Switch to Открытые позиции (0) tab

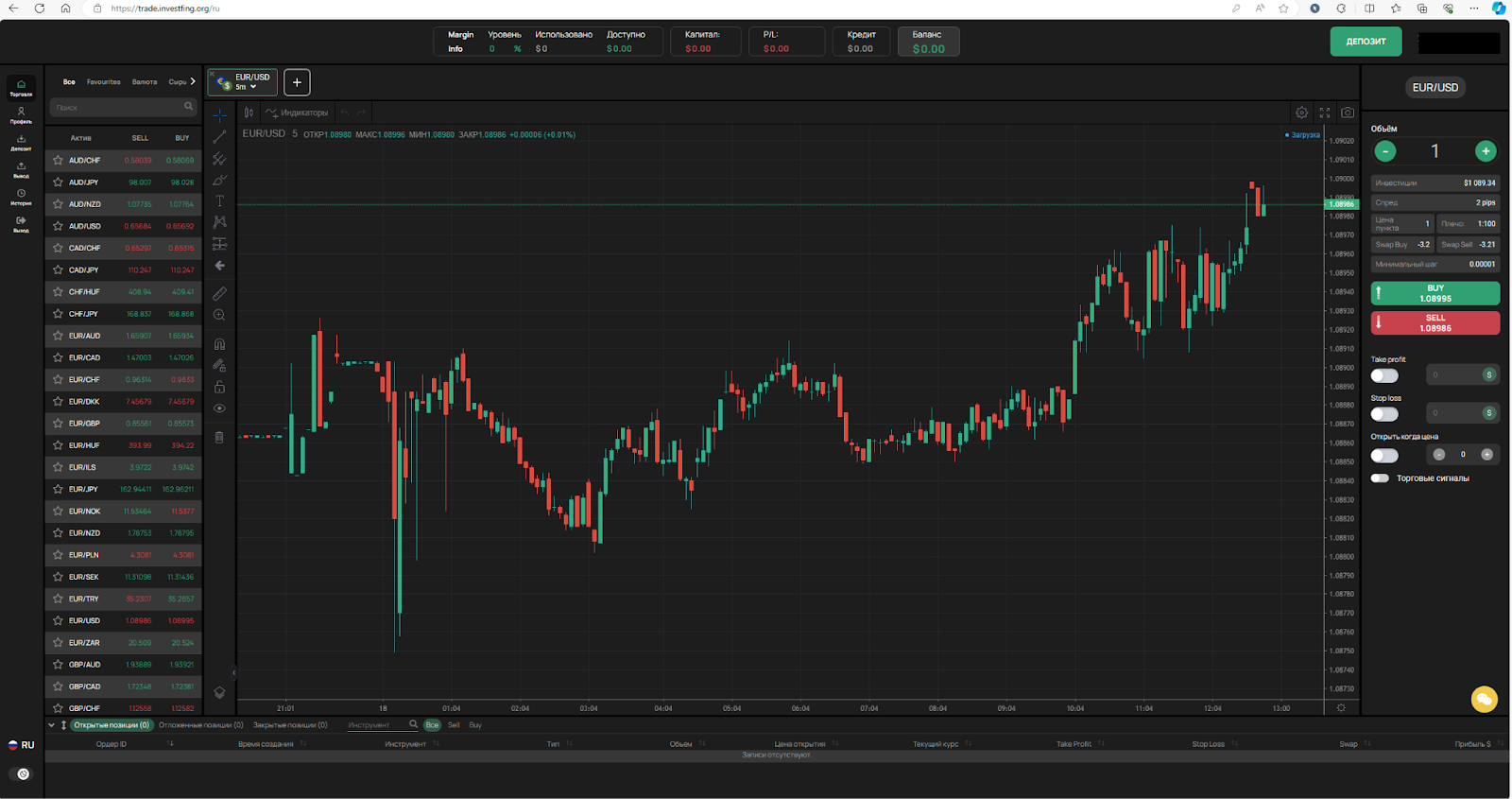tap(112, 725)
